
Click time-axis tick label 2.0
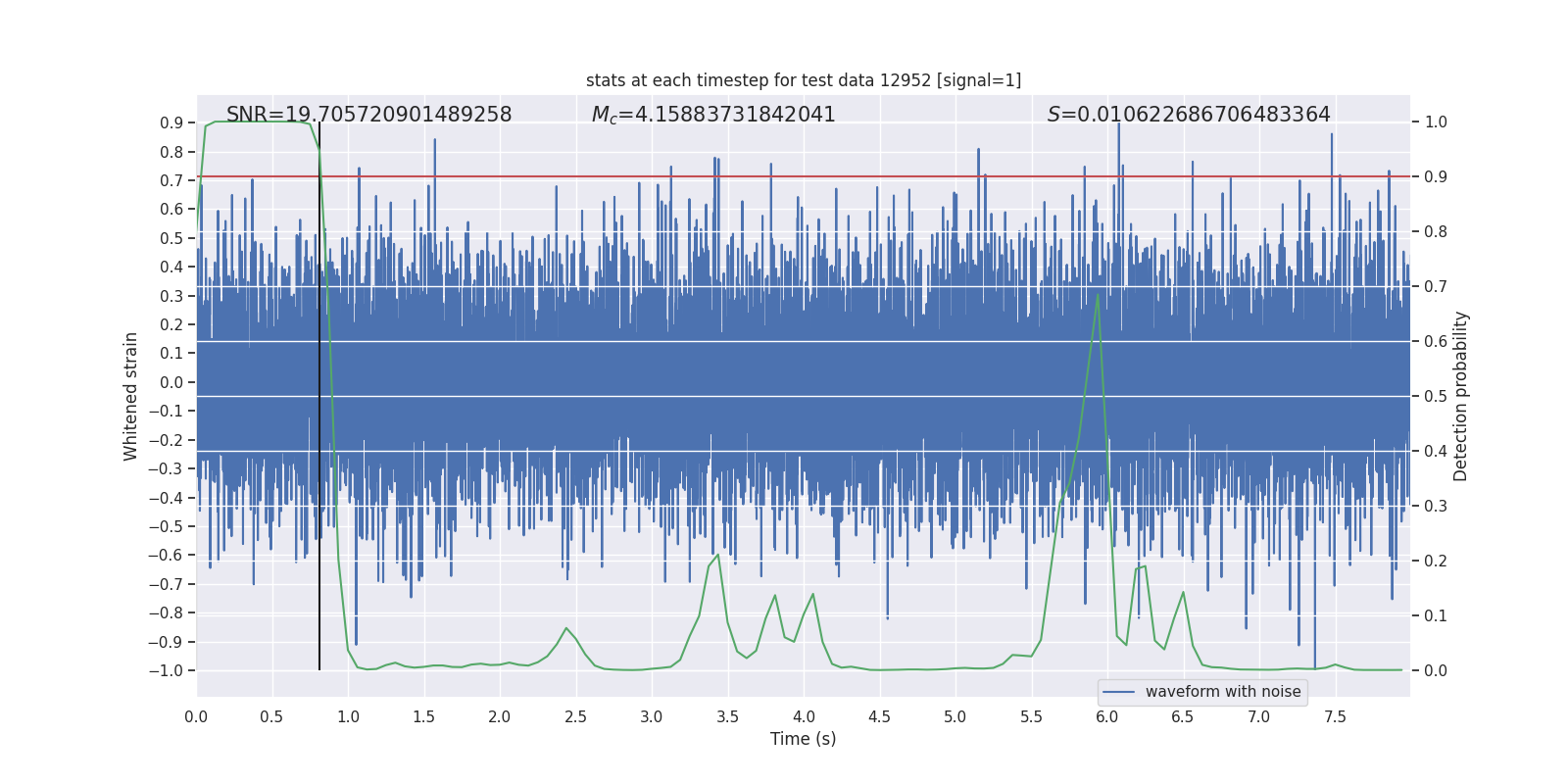(500, 716)
